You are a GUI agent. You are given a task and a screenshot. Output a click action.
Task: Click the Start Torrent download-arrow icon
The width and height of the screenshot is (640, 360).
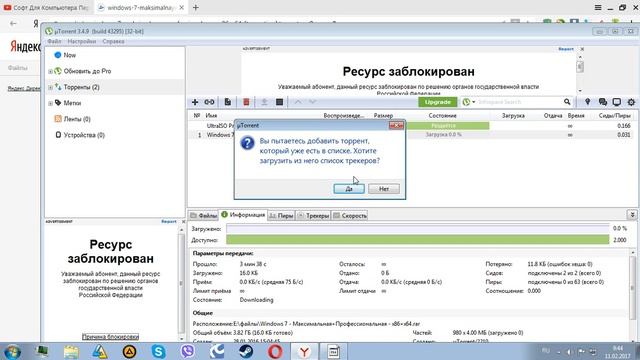click(x=264, y=102)
